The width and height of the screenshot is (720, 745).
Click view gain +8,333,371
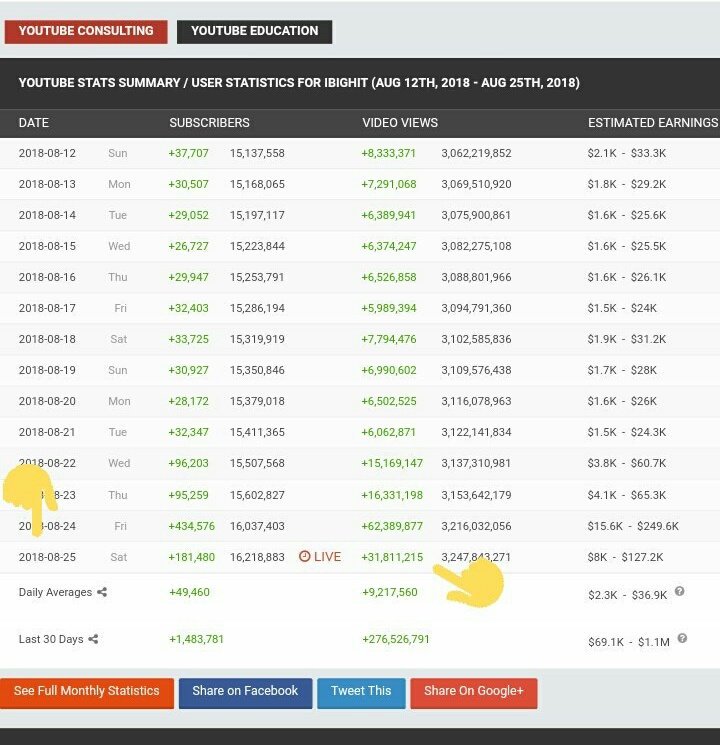pos(388,153)
